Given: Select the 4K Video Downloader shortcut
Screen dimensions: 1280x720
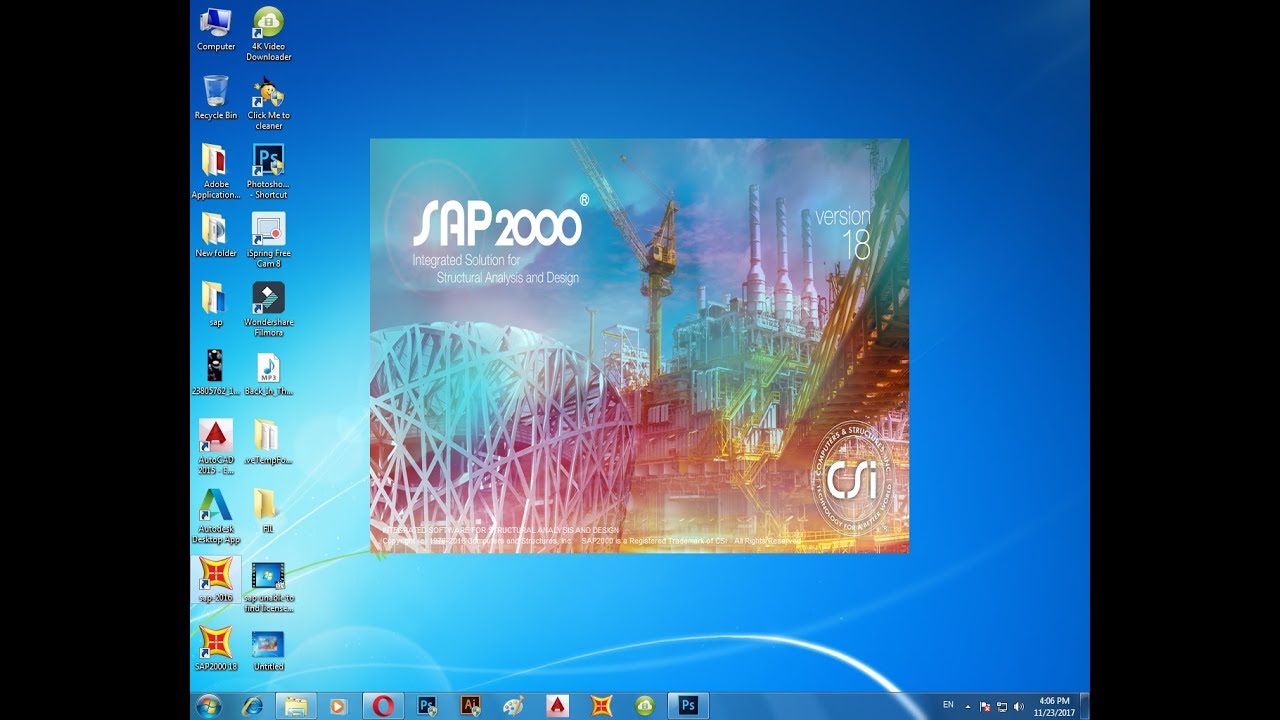Looking at the screenshot, I should (x=268, y=33).
